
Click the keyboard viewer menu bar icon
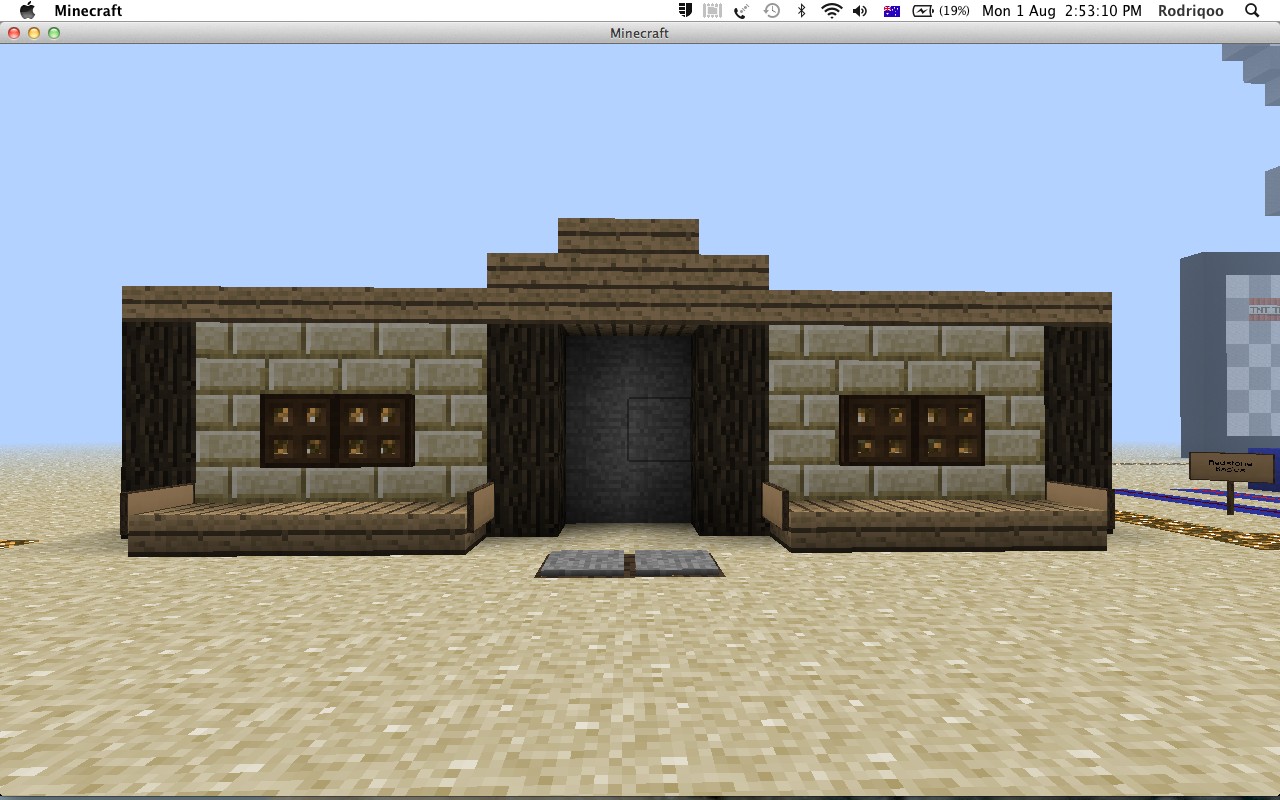[712, 10]
